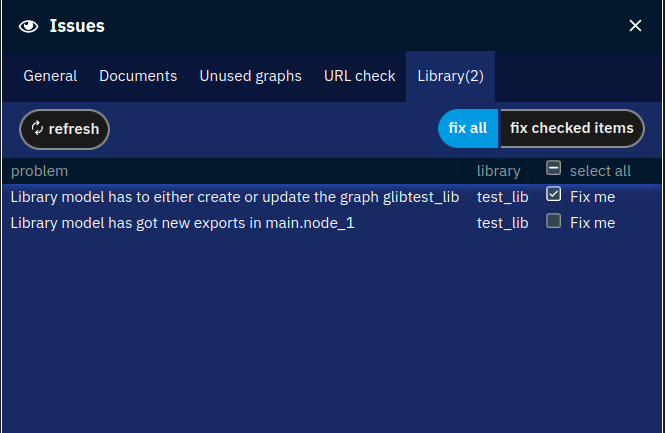Close the Issues panel
Image resolution: width=665 pixels, height=433 pixels.
tap(635, 26)
